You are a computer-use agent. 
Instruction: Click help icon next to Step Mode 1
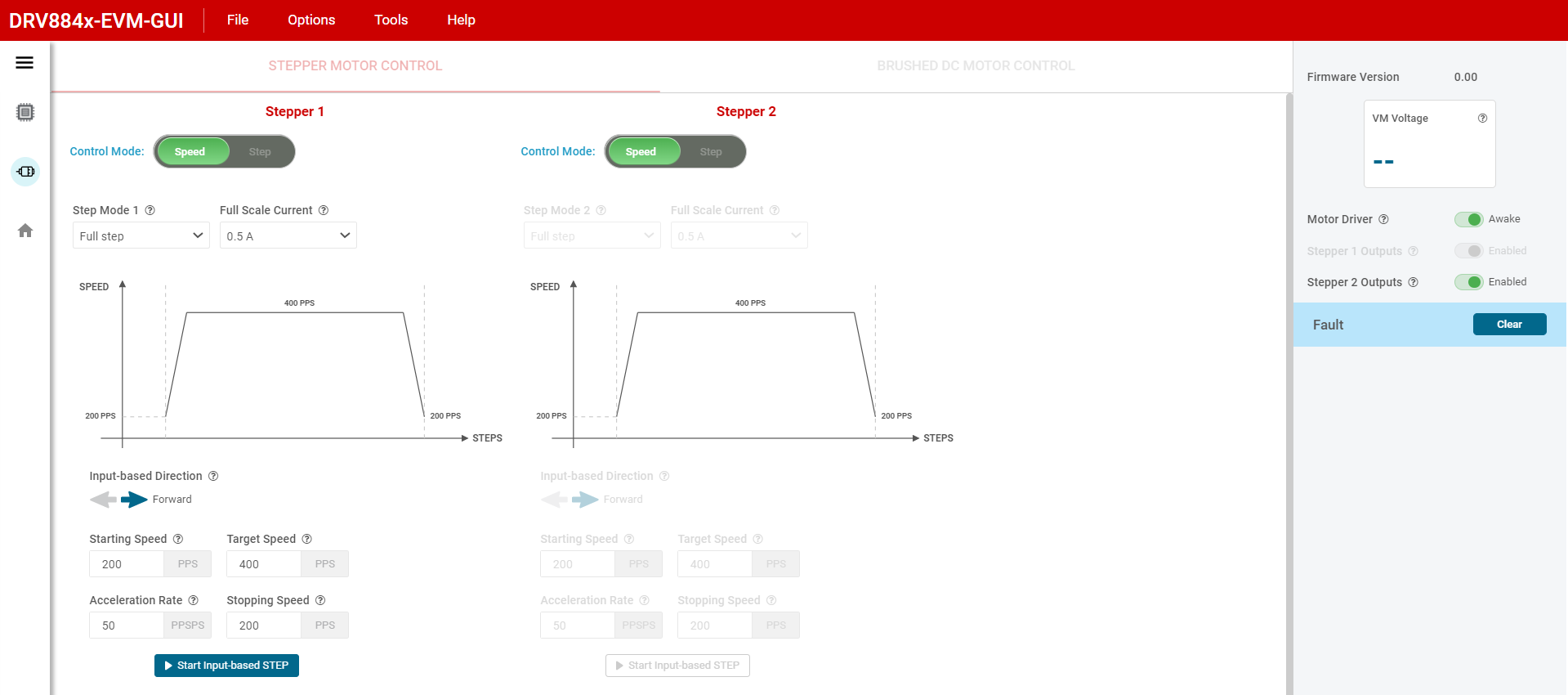[150, 210]
